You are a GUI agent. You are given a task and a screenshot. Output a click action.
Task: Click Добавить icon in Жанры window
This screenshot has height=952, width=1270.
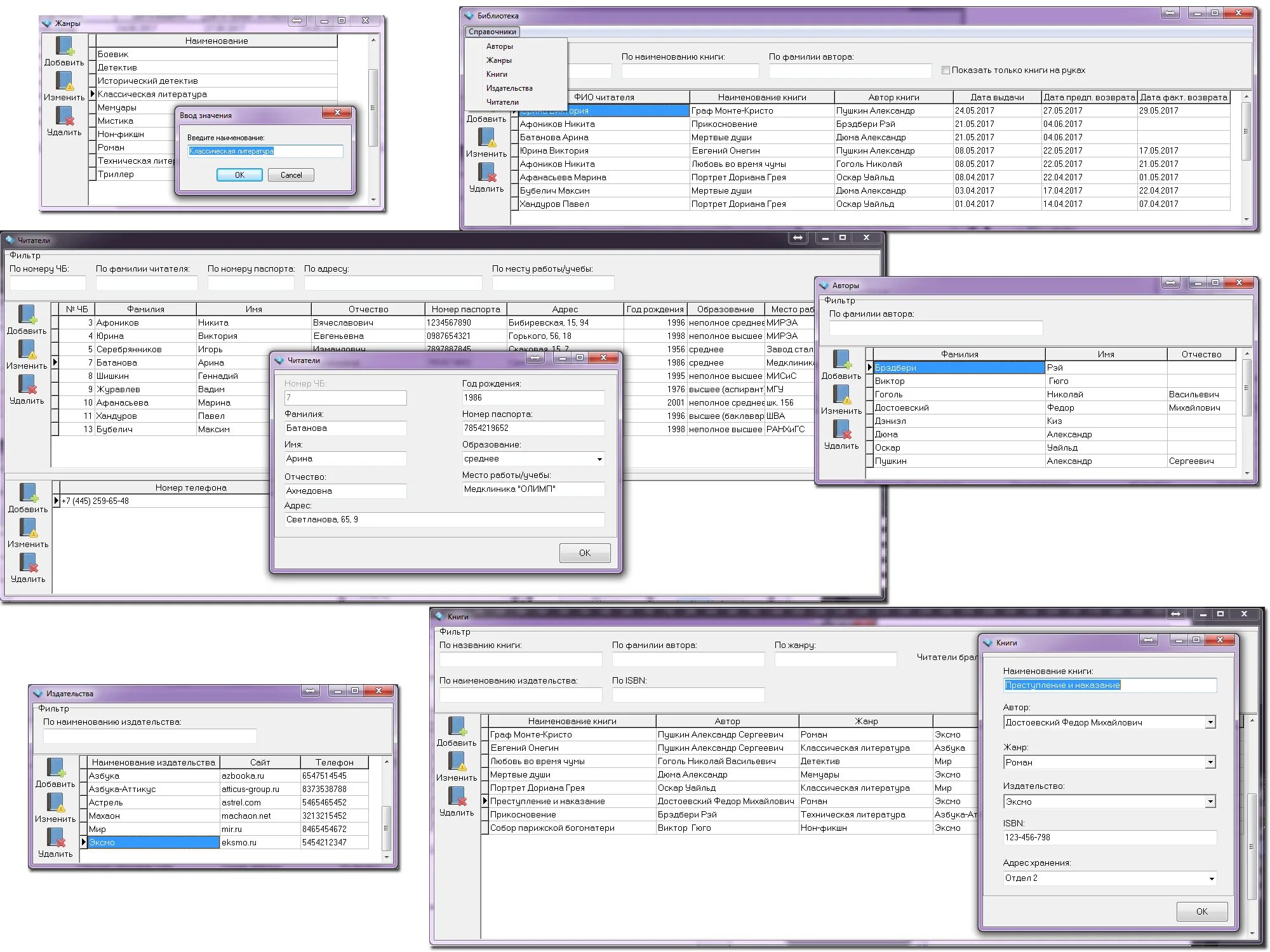[x=64, y=46]
